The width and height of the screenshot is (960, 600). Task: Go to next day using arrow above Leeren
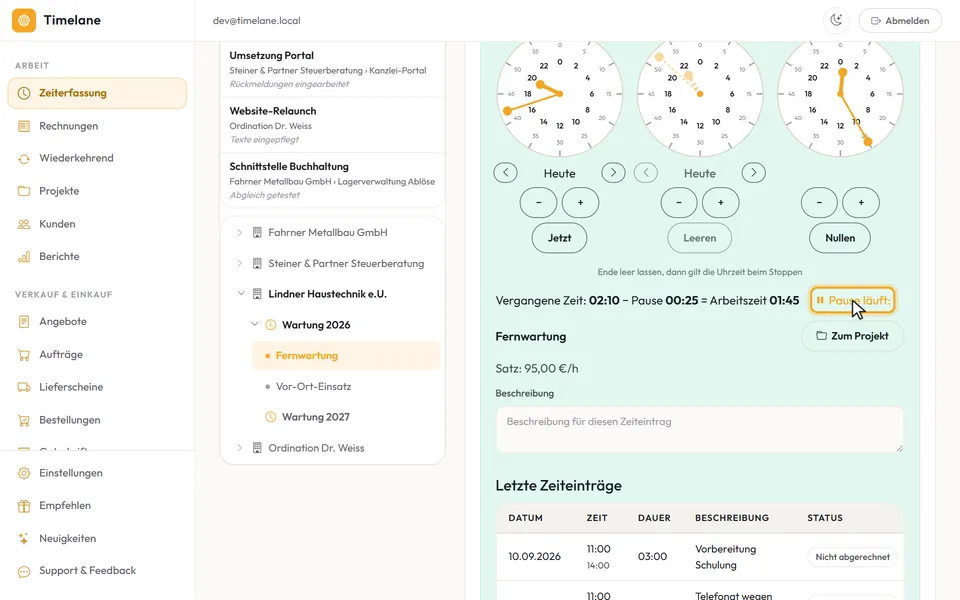tap(754, 173)
